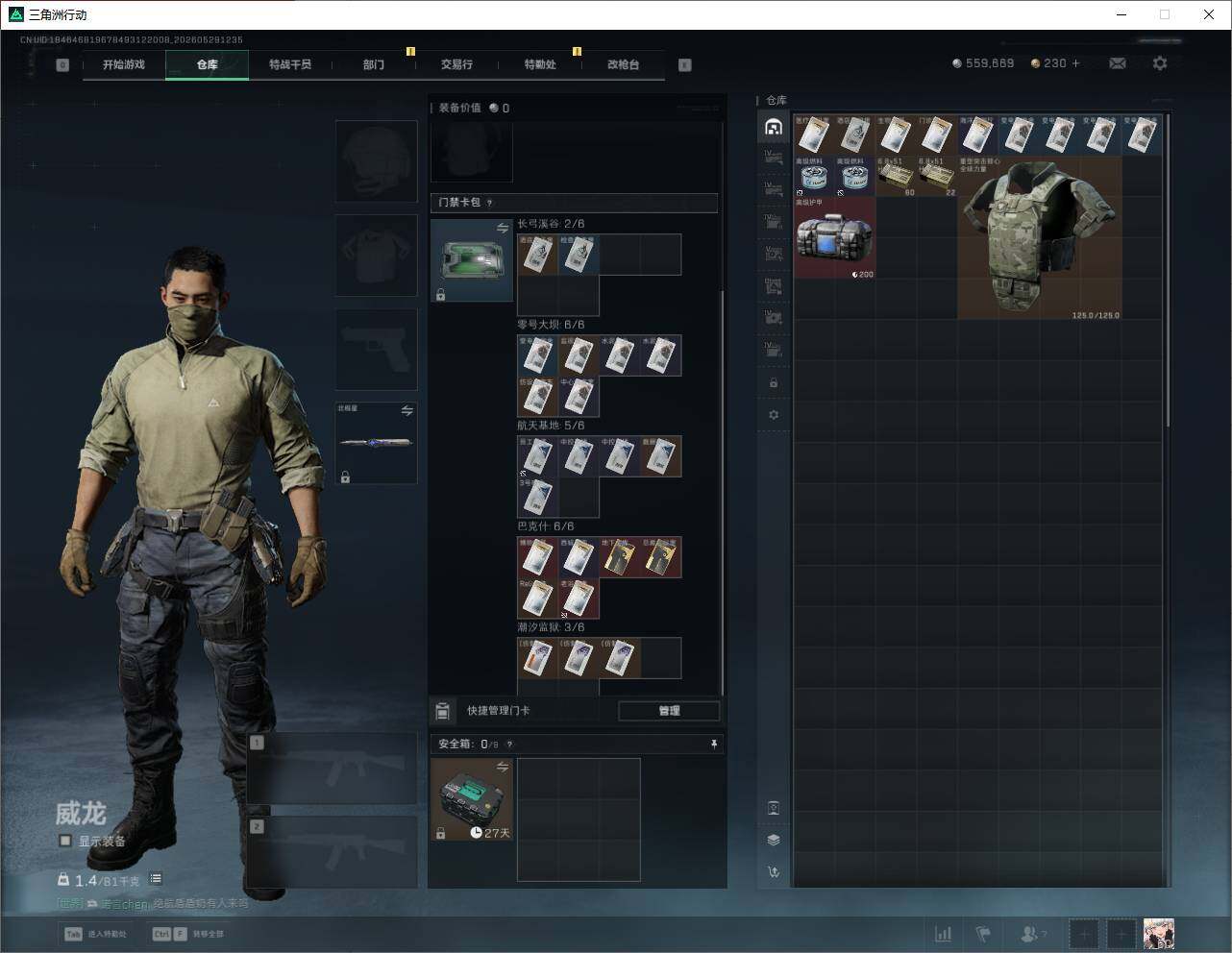Image resolution: width=1232 pixels, height=953 pixels.
Task: Click the Tab 进入特勤处 shortcut button
Action: 95,934
